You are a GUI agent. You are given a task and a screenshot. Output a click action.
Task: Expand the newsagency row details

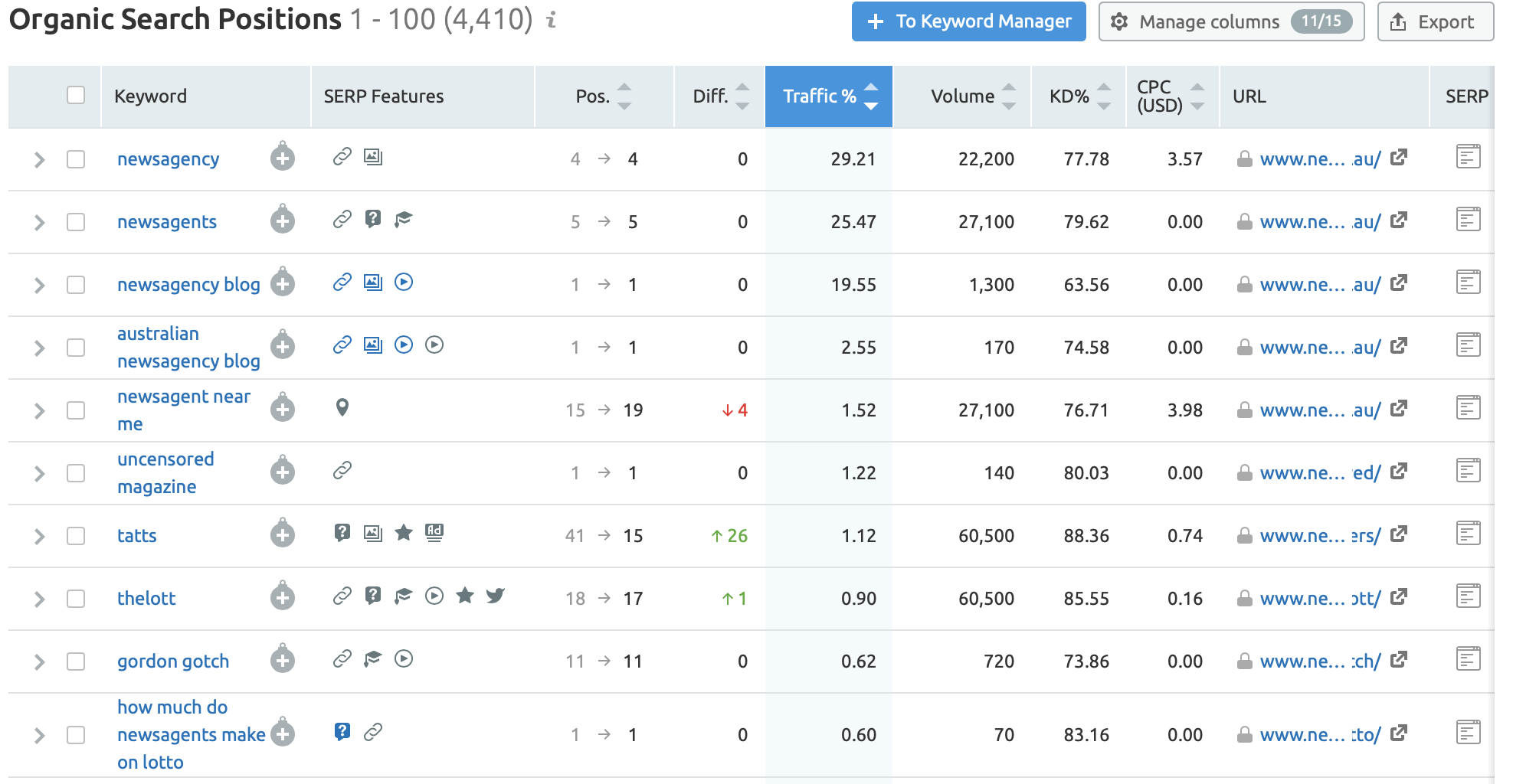39,159
